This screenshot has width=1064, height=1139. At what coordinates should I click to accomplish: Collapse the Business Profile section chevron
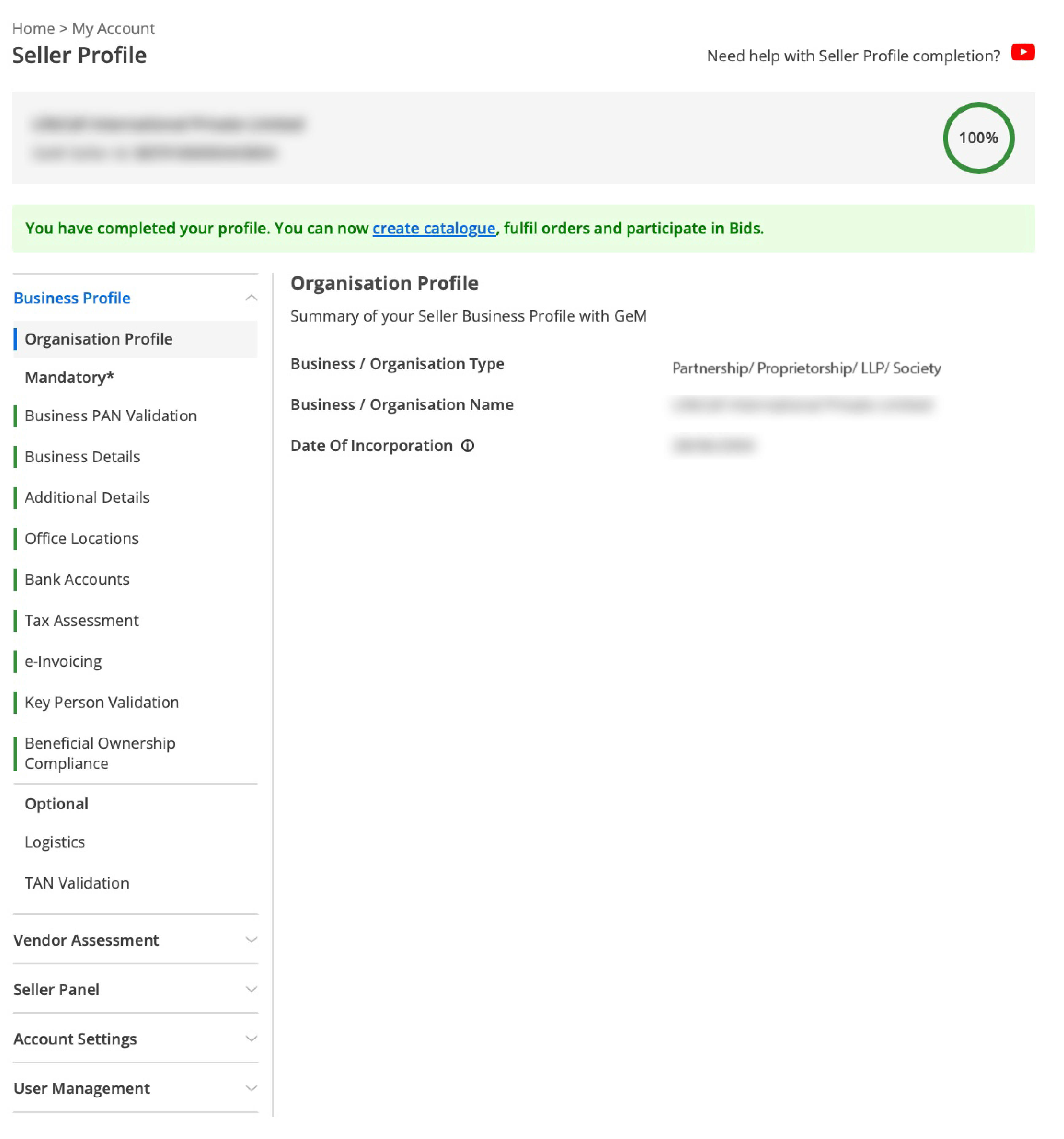coord(251,298)
